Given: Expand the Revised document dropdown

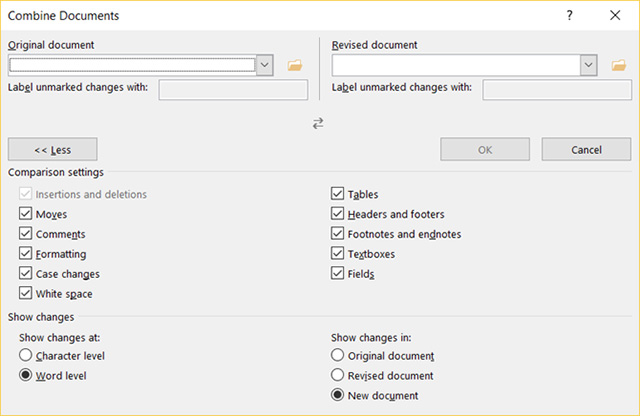Looking at the screenshot, I should pos(589,65).
